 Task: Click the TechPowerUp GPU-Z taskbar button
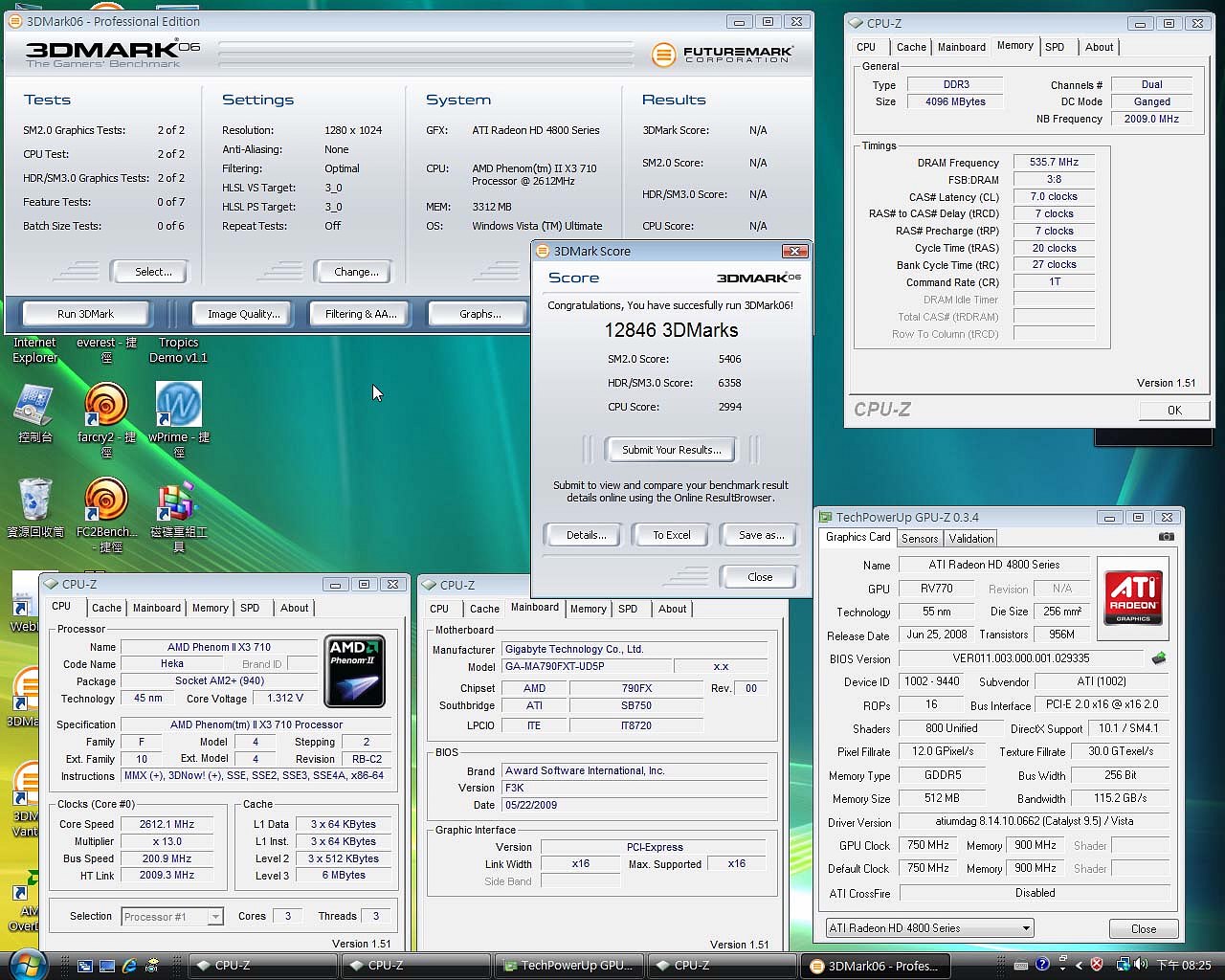click(568, 966)
